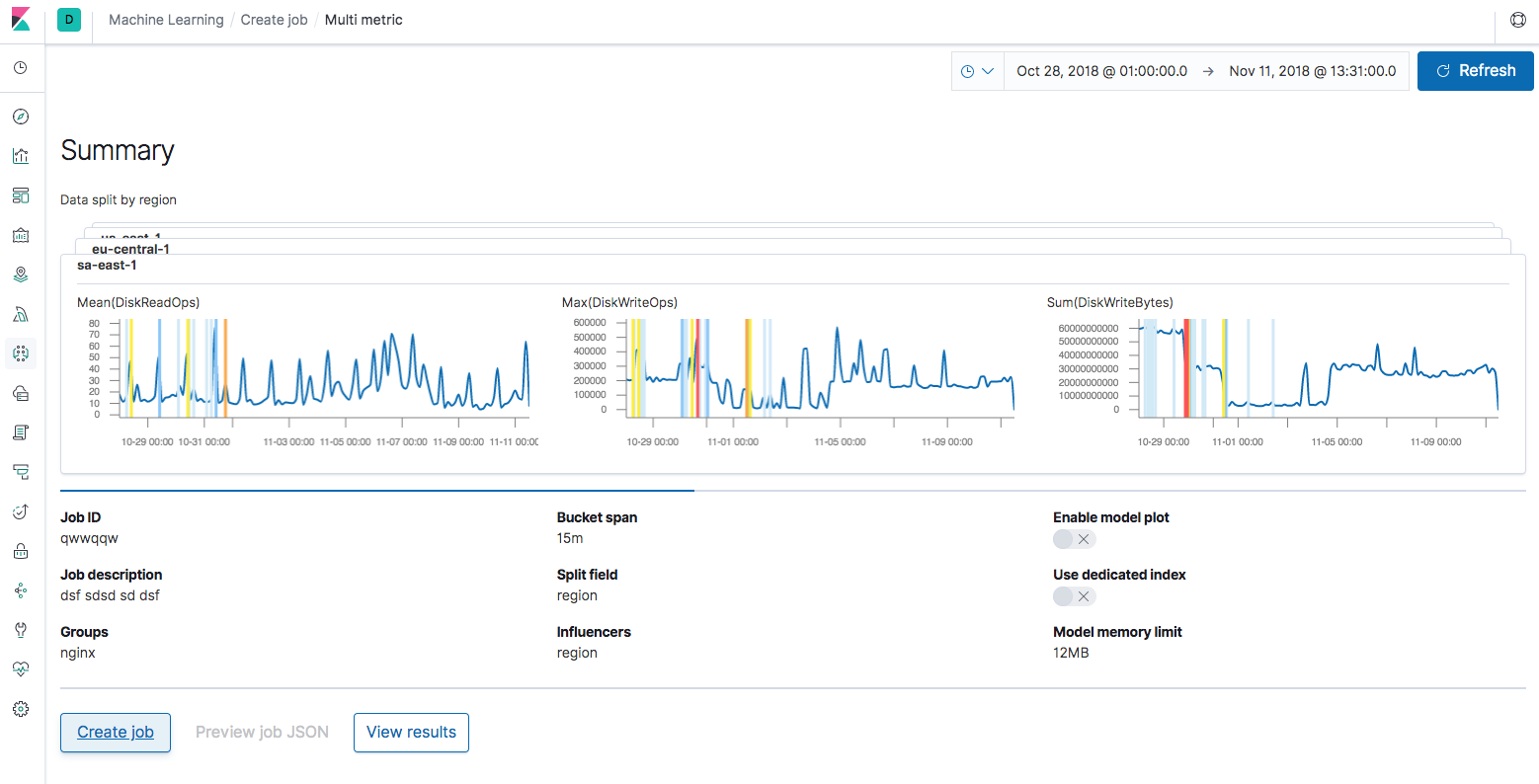1539x784 pixels.
Task: Click job description 'dsf sdsd sd dsf'
Action: pos(110,596)
